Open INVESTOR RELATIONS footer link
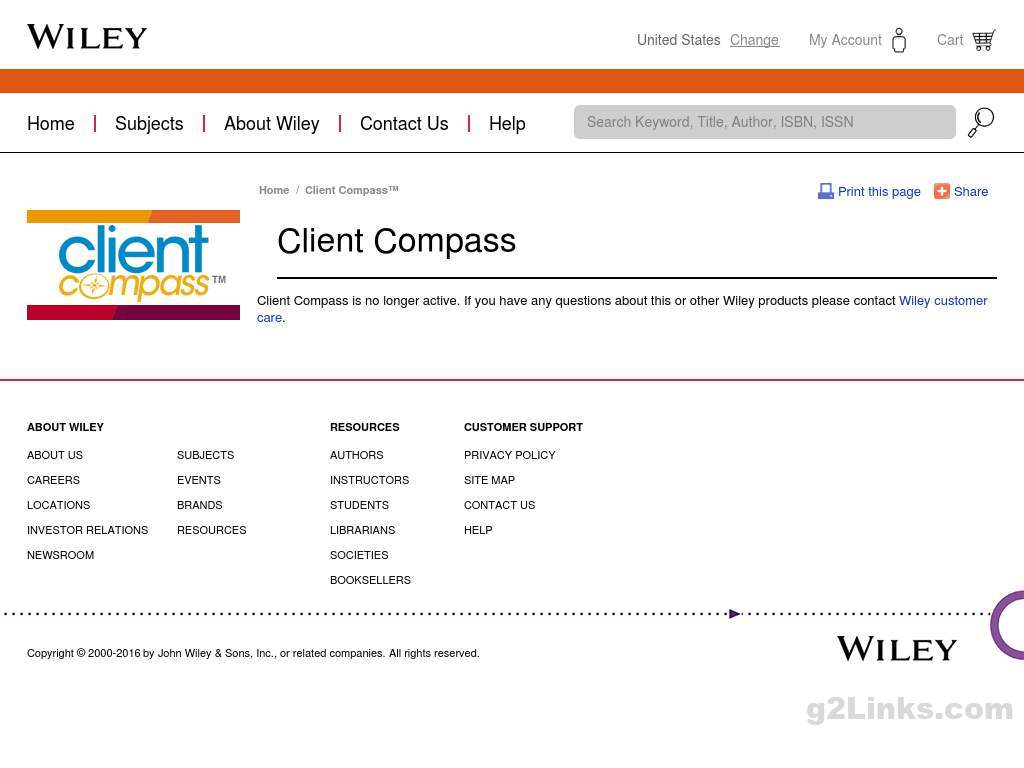1024x768 pixels. pyautogui.click(x=88, y=530)
